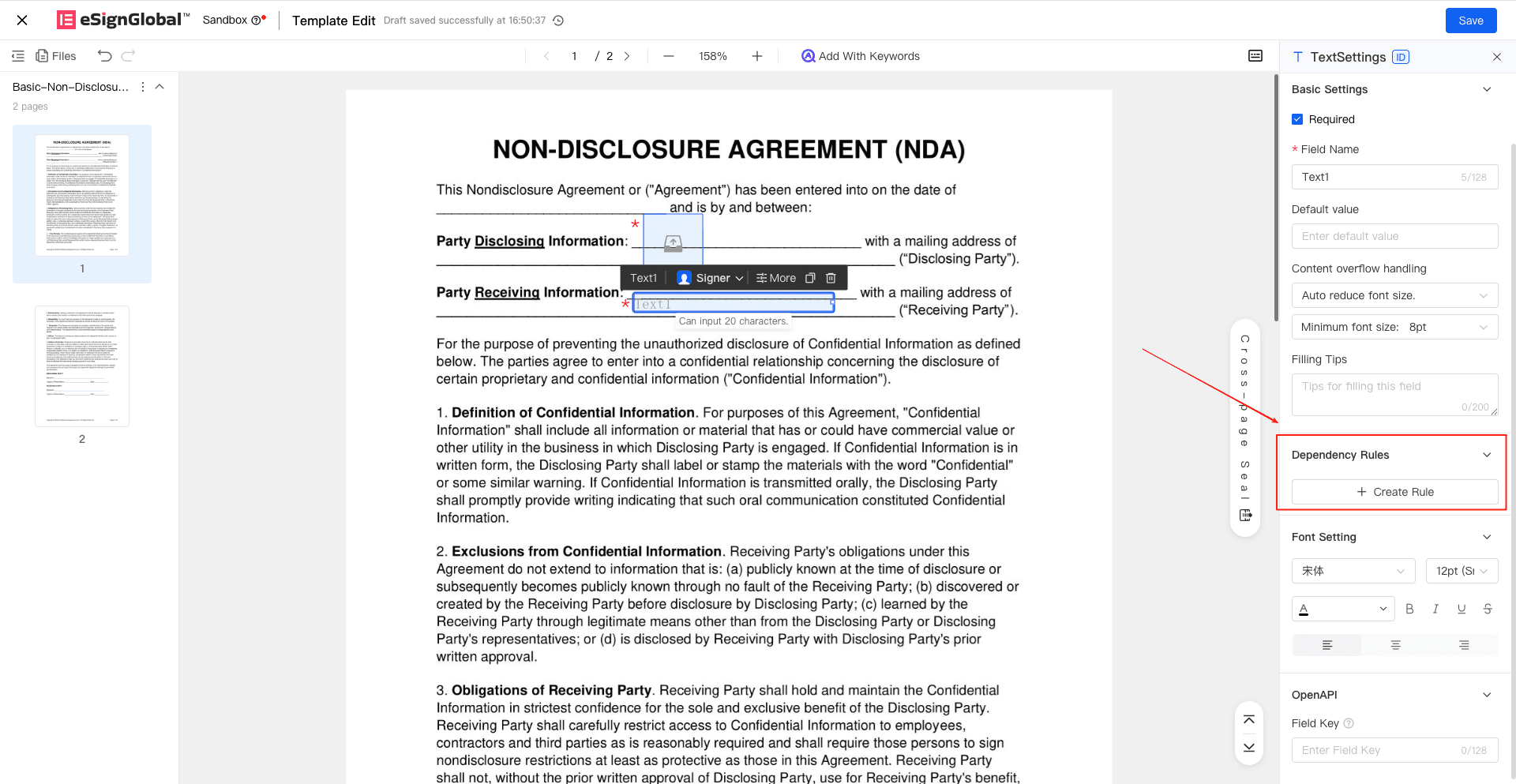
Task: Select the image upload field on document
Action: [673, 240]
